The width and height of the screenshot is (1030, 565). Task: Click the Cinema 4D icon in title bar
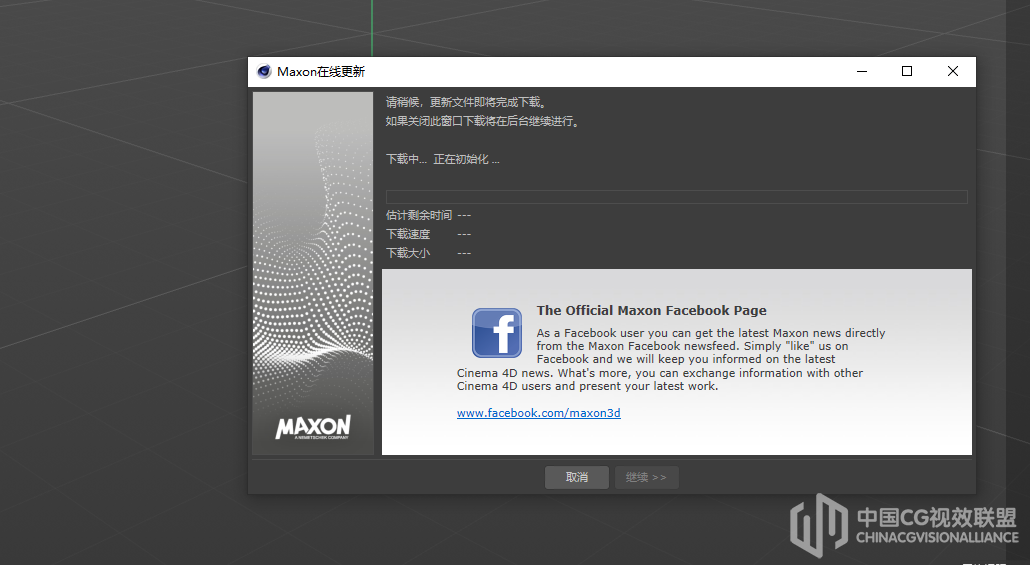click(x=264, y=72)
